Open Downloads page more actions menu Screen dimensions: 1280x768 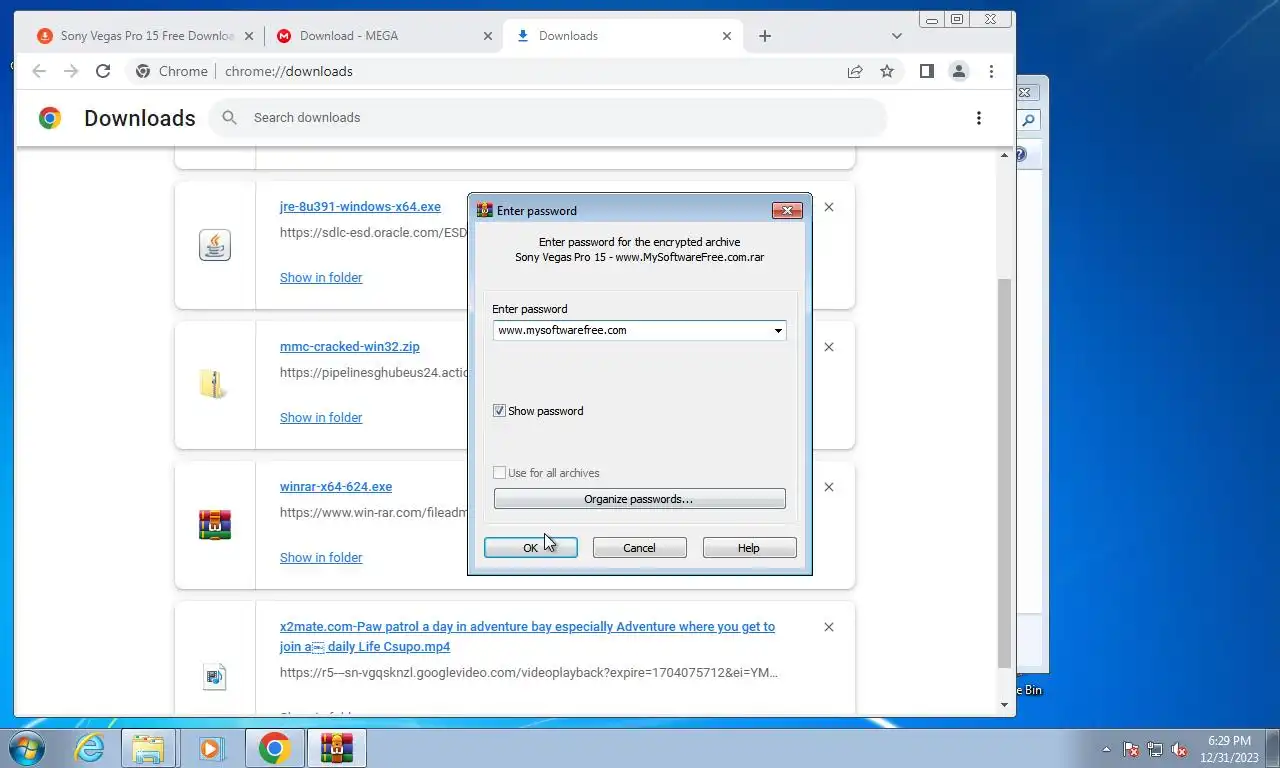tap(979, 118)
